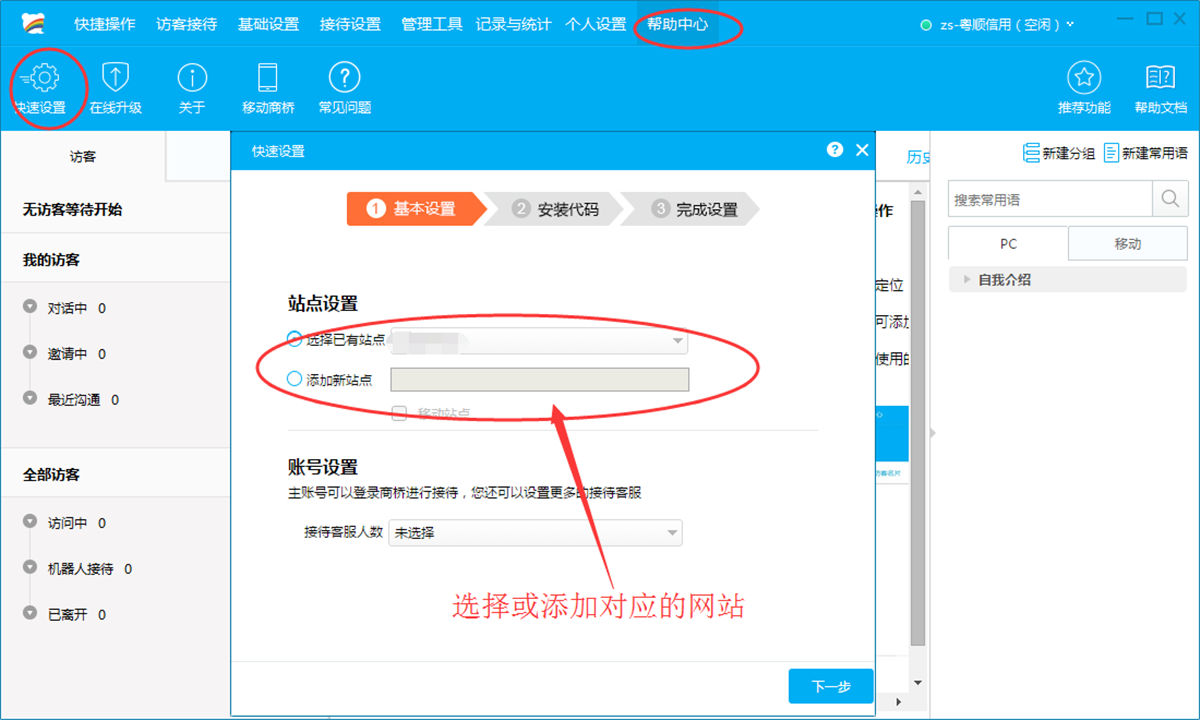This screenshot has width=1200, height=720.
Task: Open 在线升级 upgrade icon
Action: point(116,78)
